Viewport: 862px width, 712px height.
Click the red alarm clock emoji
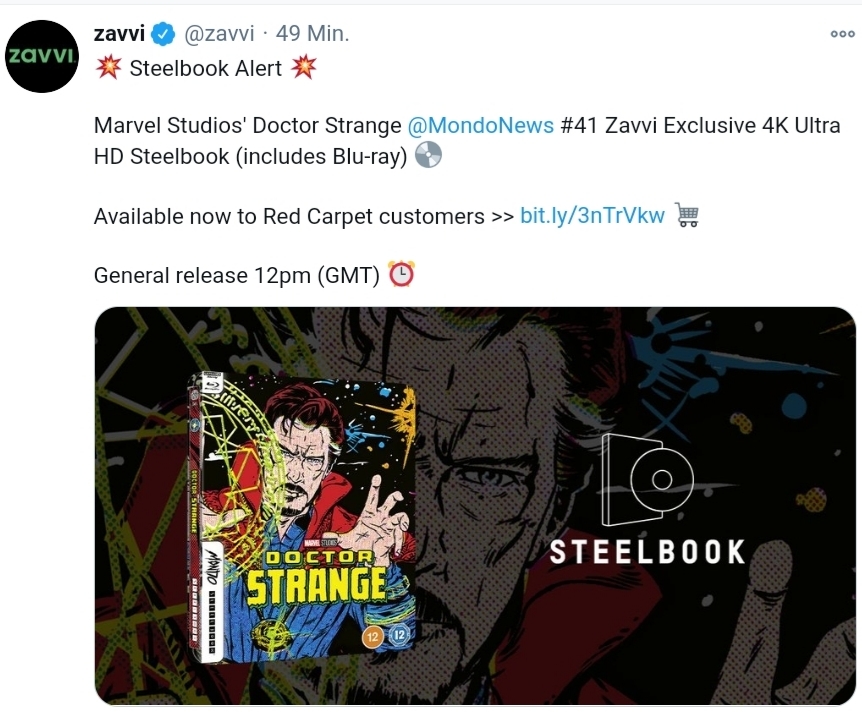coord(401,274)
